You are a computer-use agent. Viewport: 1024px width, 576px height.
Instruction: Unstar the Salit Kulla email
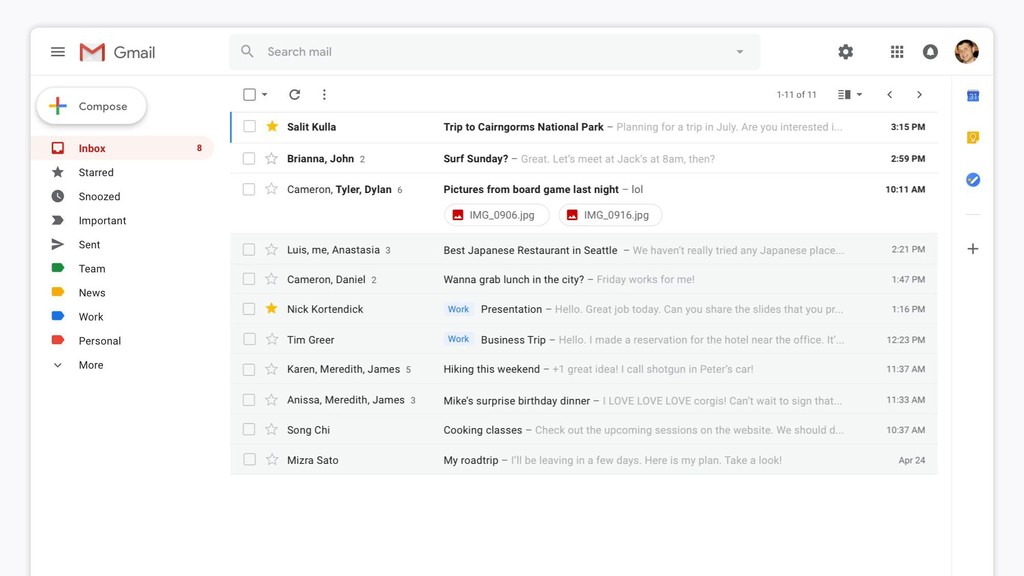coord(272,126)
